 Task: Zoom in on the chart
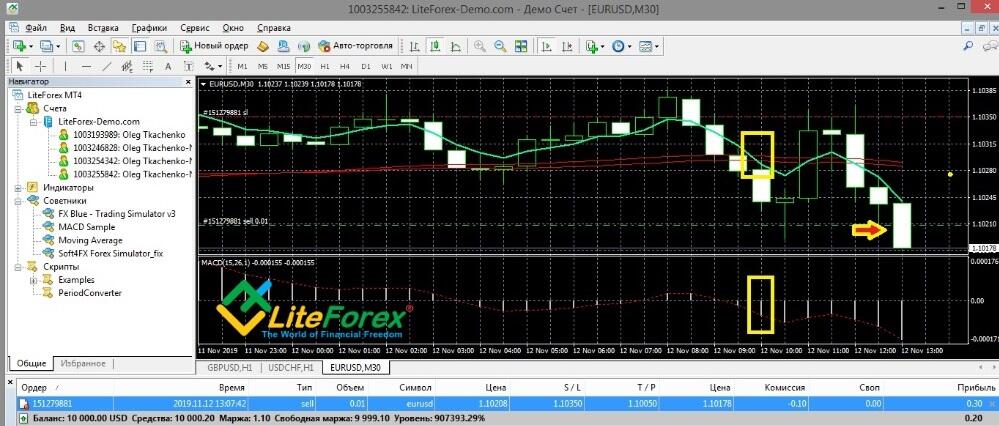pyautogui.click(x=480, y=46)
